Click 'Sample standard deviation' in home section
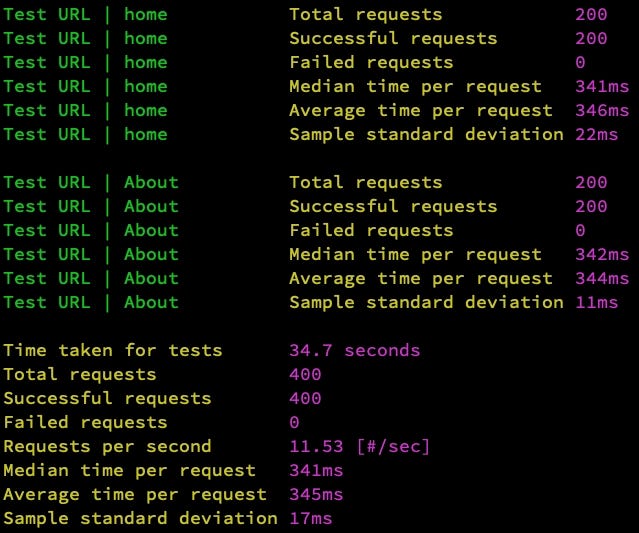 click(x=426, y=135)
